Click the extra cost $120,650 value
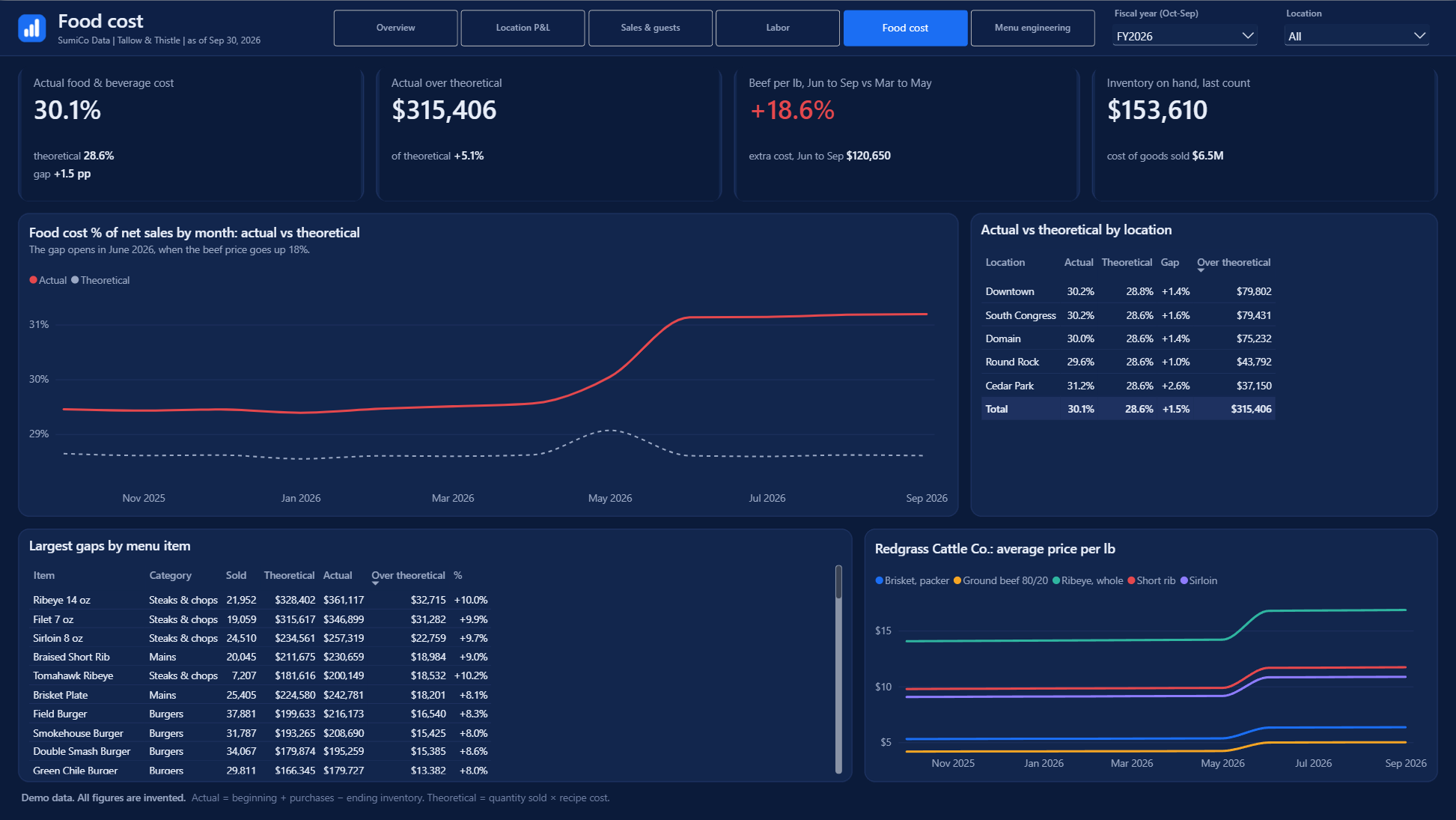The image size is (1456, 820). pyautogui.click(x=868, y=156)
